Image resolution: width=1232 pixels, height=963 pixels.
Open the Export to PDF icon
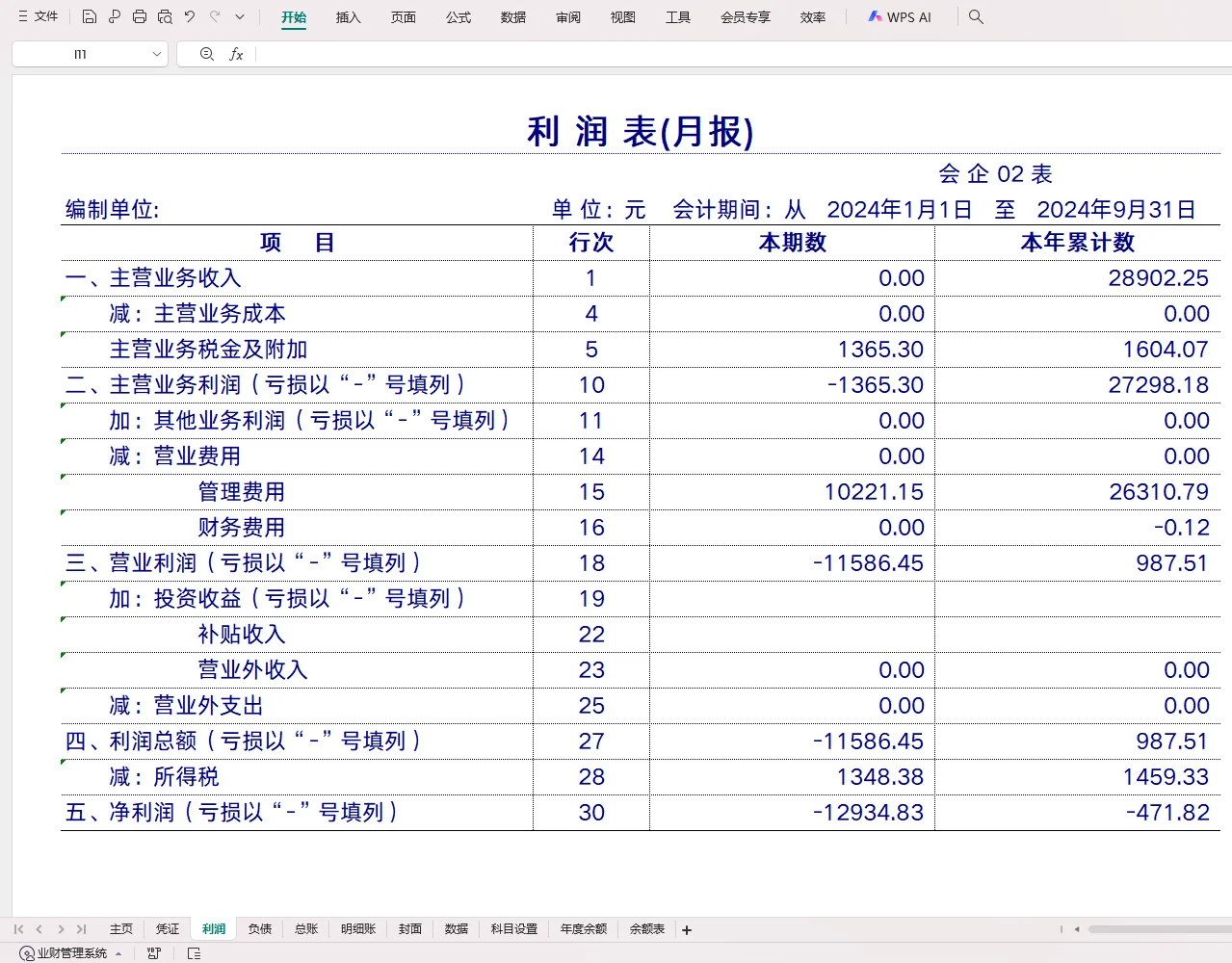pos(114,15)
